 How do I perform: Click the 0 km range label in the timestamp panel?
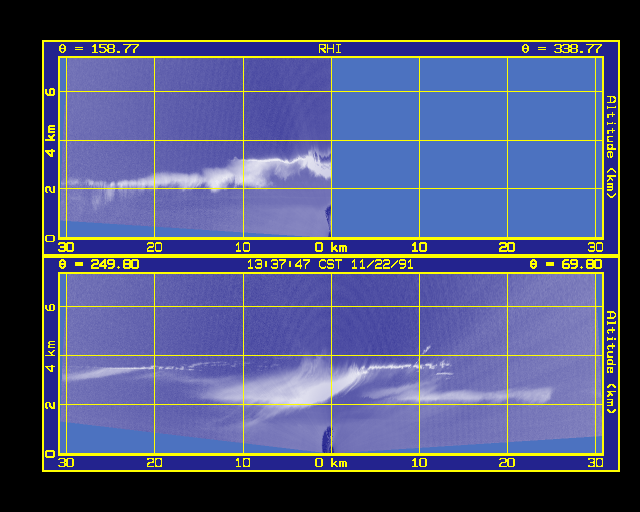[331, 463]
